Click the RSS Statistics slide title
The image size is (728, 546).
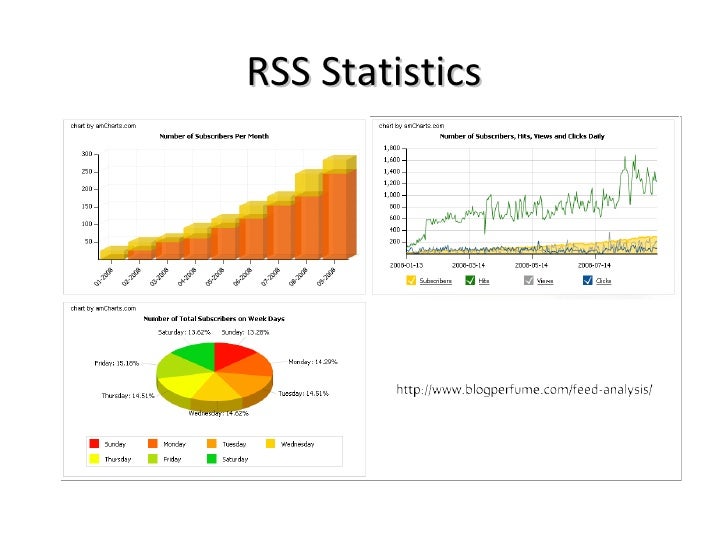point(364,71)
